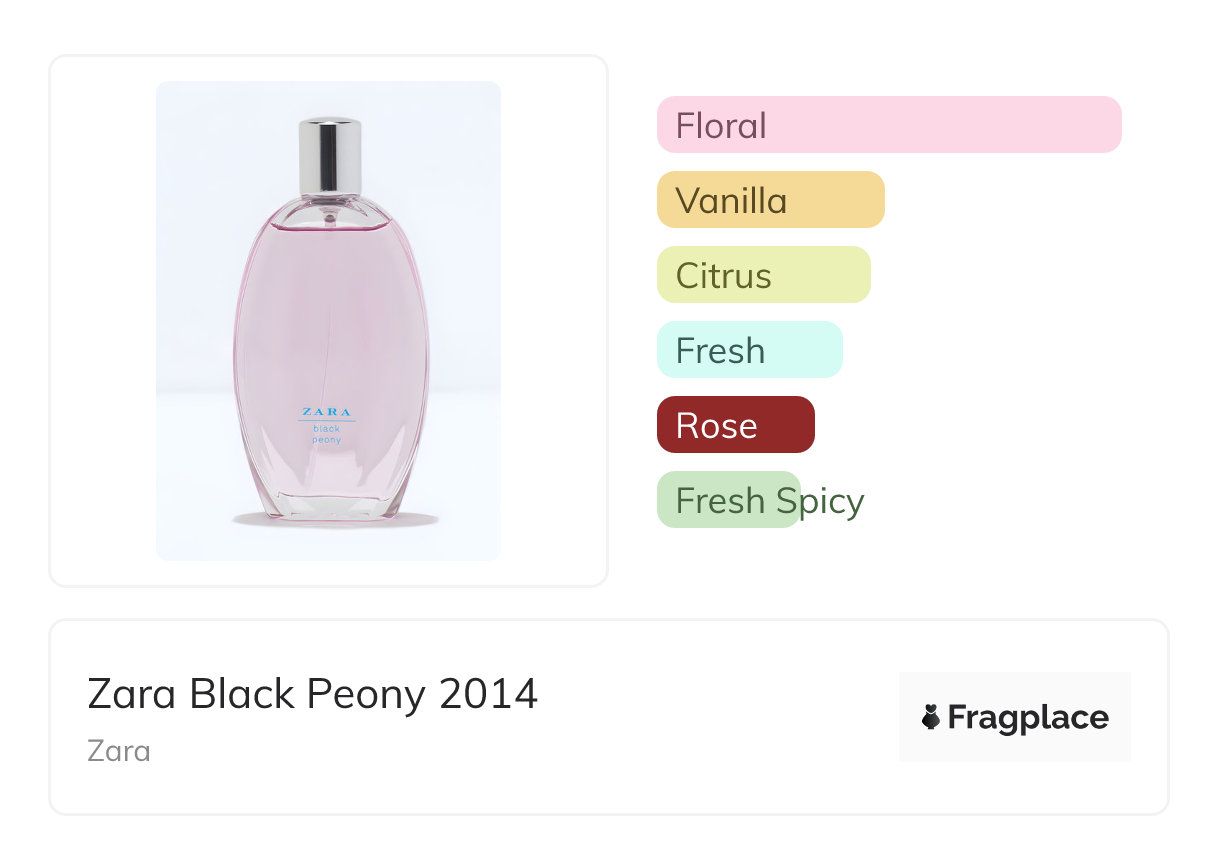This screenshot has height=864, width=1218.
Task: Click the Fragplace wordmark text
Action: [1028, 718]
